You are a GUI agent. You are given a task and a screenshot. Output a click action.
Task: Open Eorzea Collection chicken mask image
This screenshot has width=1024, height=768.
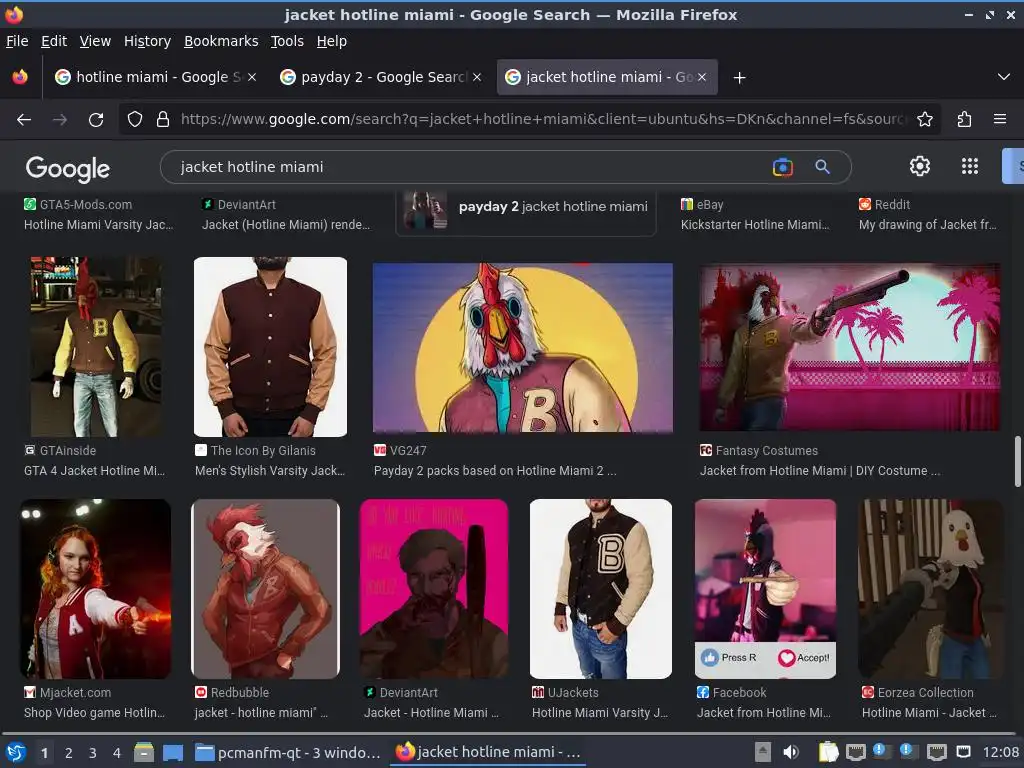(930, 589)
